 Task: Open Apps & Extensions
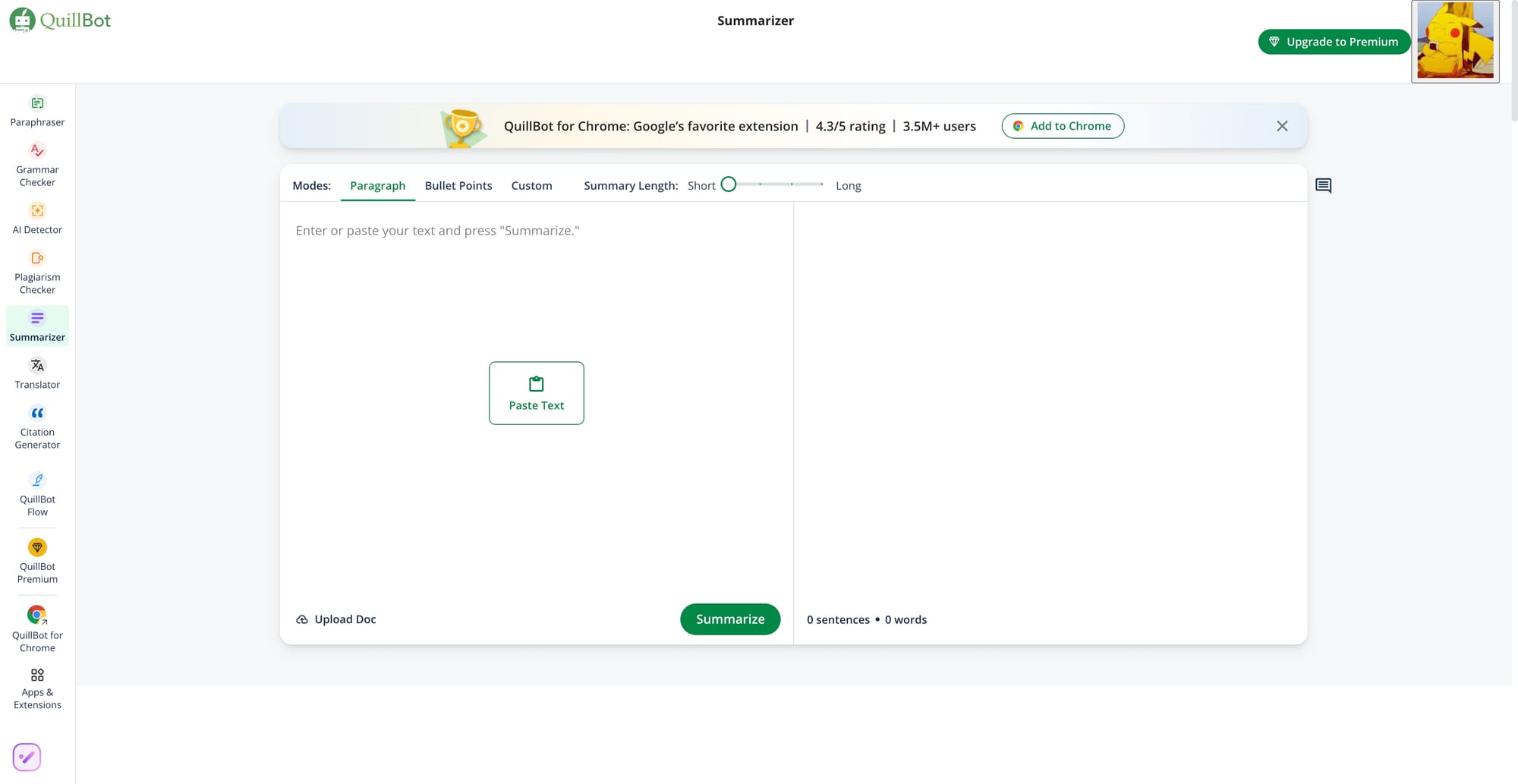pos(37,688)
